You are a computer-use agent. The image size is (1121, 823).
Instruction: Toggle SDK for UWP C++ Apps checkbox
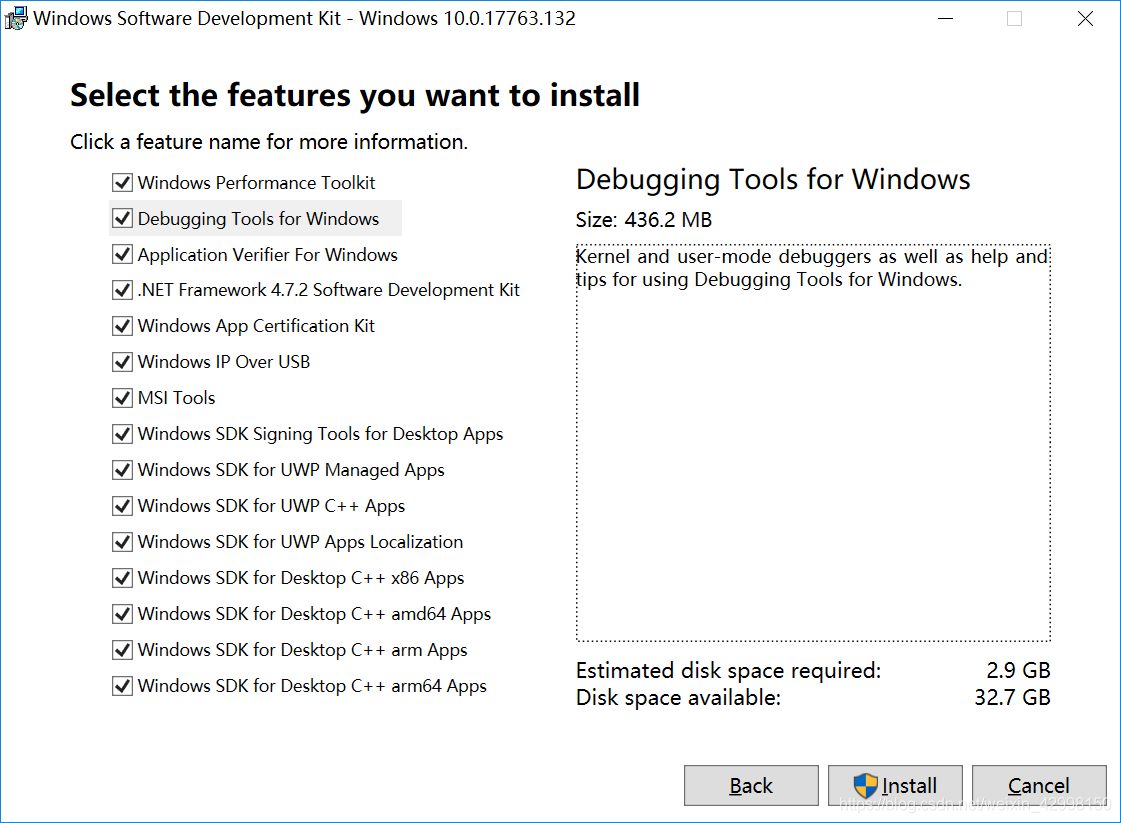pos(122,506)
